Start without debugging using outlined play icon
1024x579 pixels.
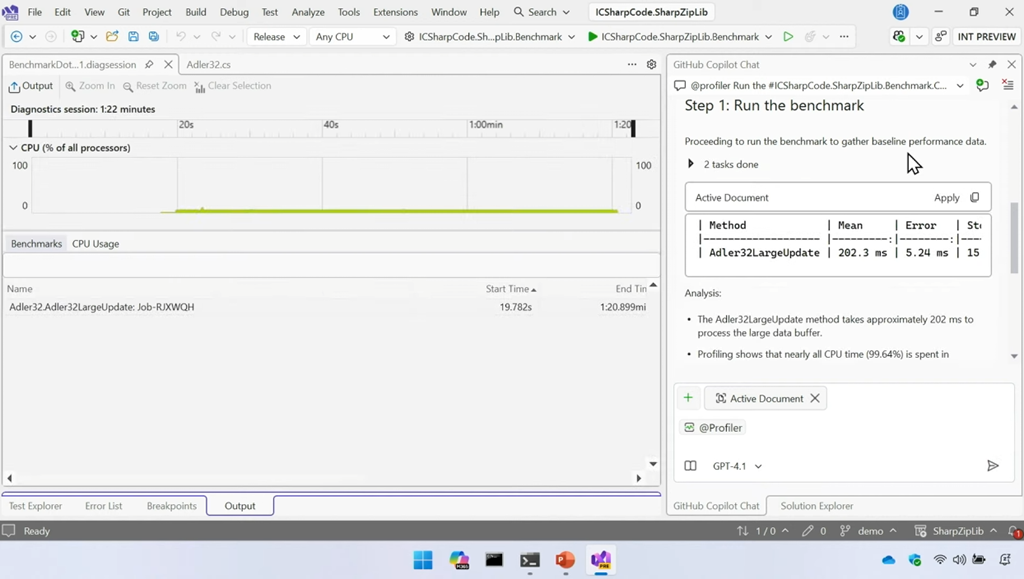pyautogui.click(x=788, y=37)
